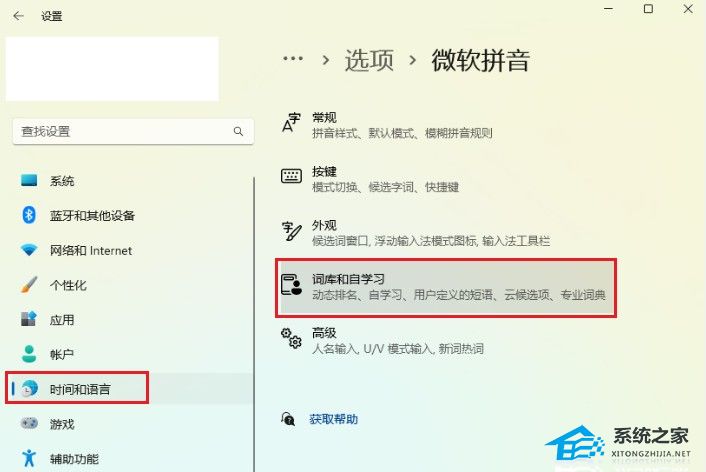Click the Accounts person icon

29,354
